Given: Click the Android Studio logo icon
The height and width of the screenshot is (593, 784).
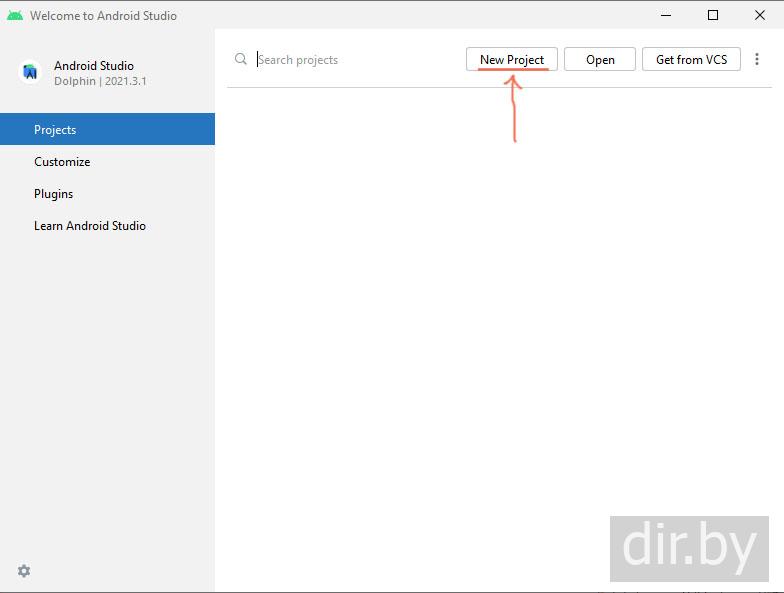Looking at the screenshot, I should (30, 72).
